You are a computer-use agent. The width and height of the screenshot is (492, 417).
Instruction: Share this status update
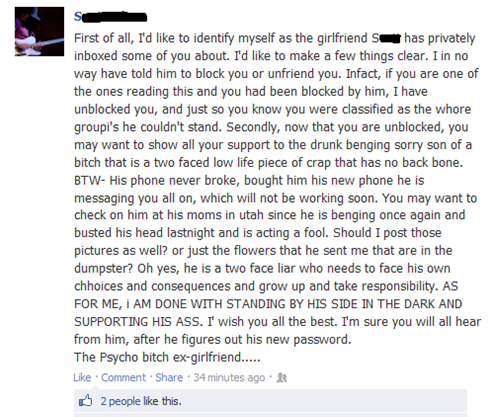tap(169, 377)
